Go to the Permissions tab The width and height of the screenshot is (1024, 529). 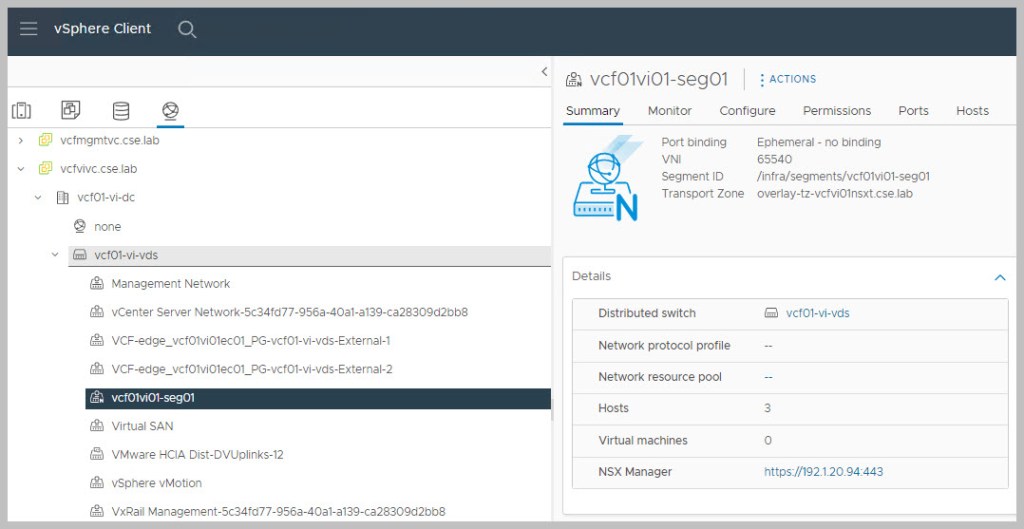[x=836, y=111]
